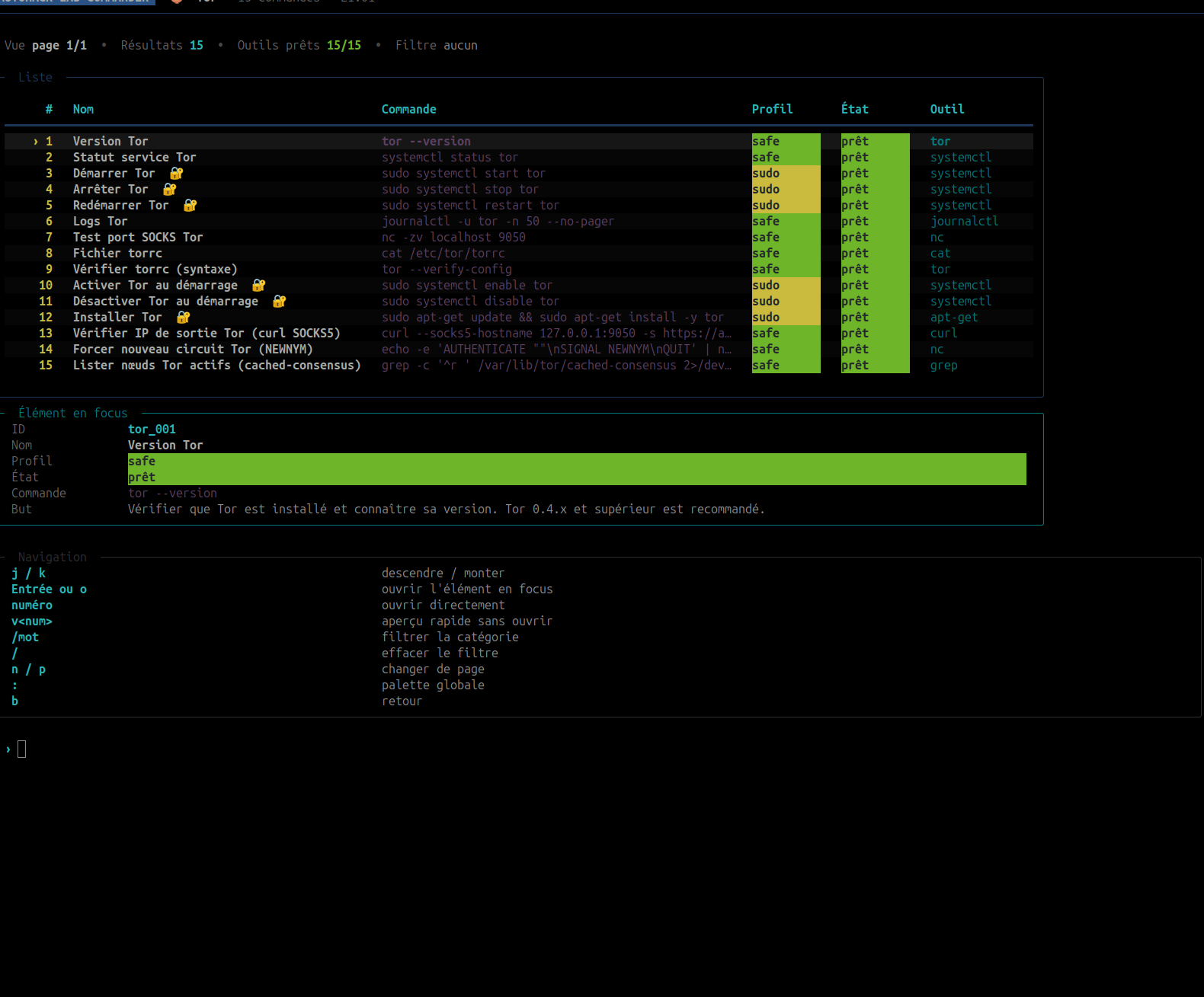Select the Version Tor row
Screen dimensions: 1204x997
(x=519, y=141)
